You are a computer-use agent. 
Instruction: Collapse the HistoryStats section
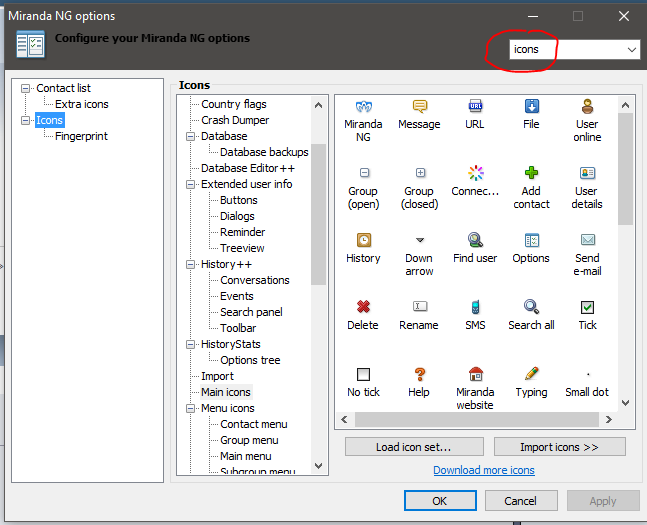190,345
